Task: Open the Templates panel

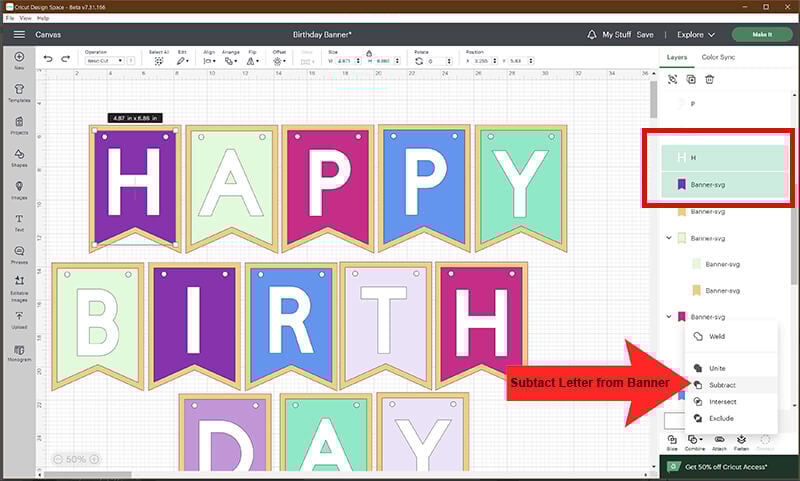Action: coord(19,93)
